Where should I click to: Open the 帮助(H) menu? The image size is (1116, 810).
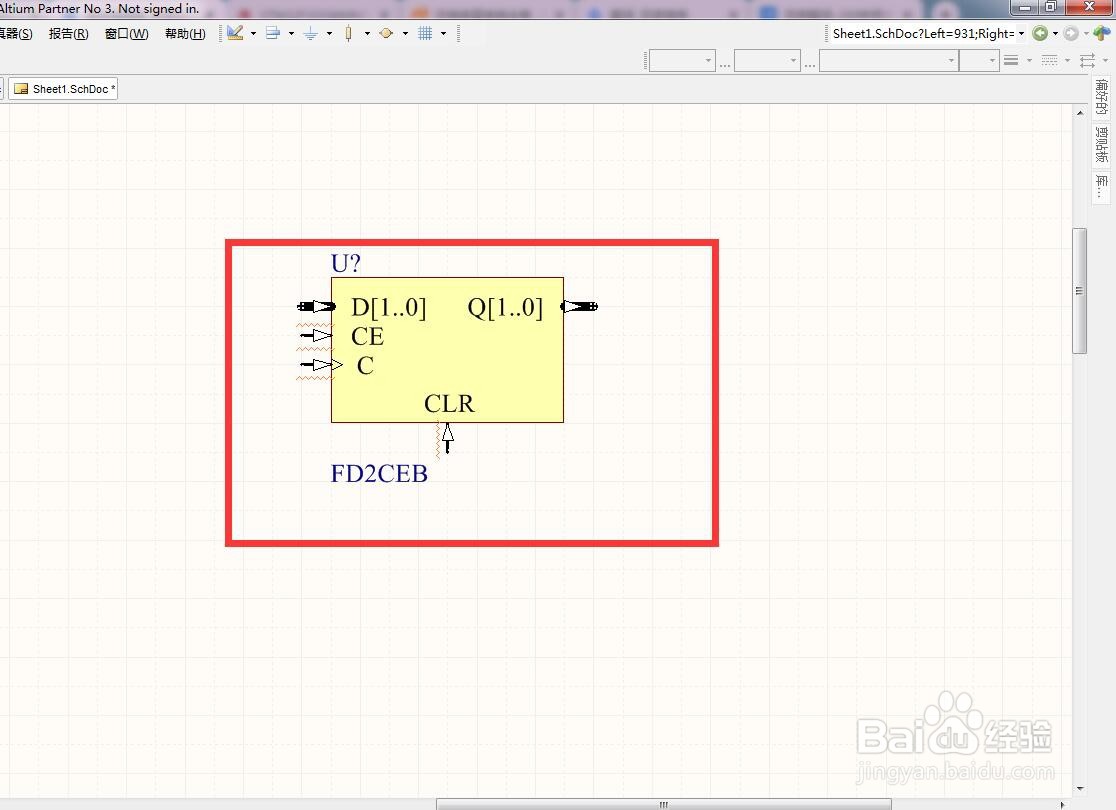[185, 33]
